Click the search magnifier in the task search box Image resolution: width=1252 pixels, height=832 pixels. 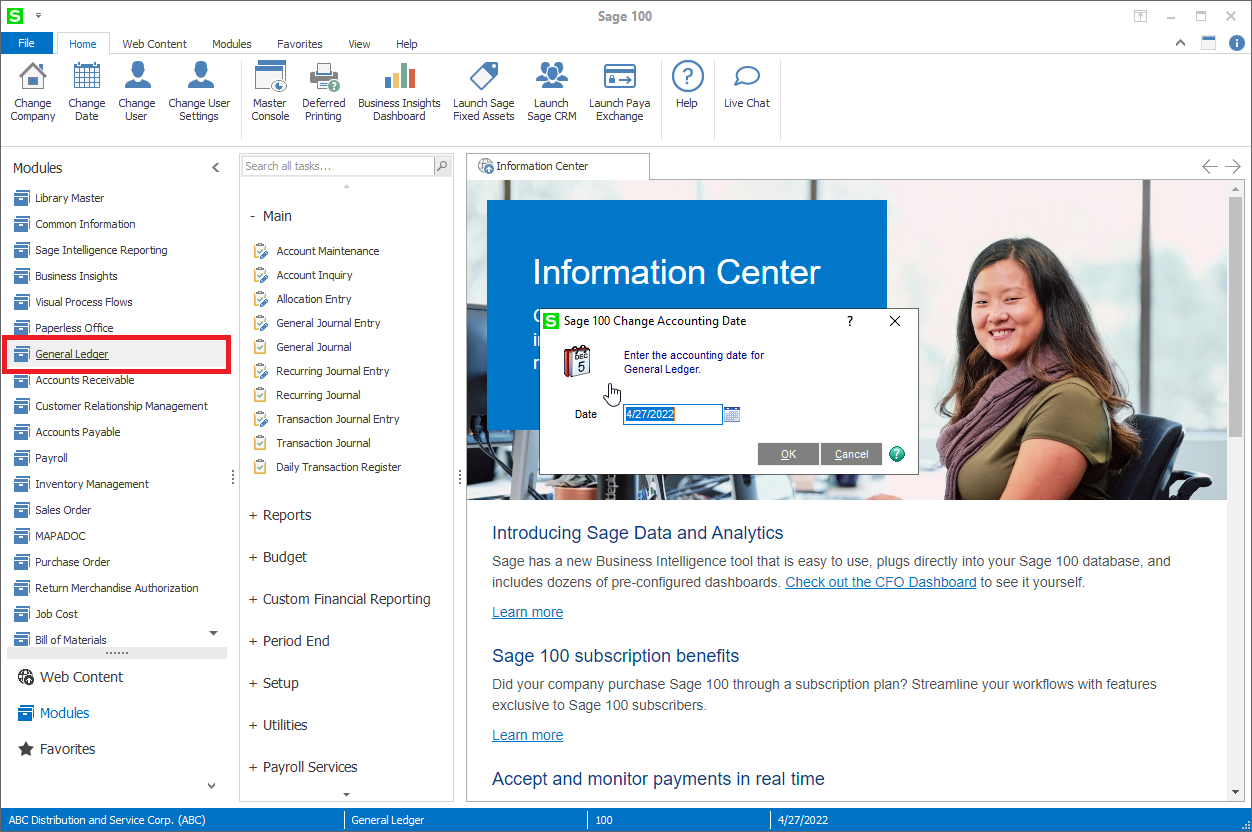[x=442, y=166]
